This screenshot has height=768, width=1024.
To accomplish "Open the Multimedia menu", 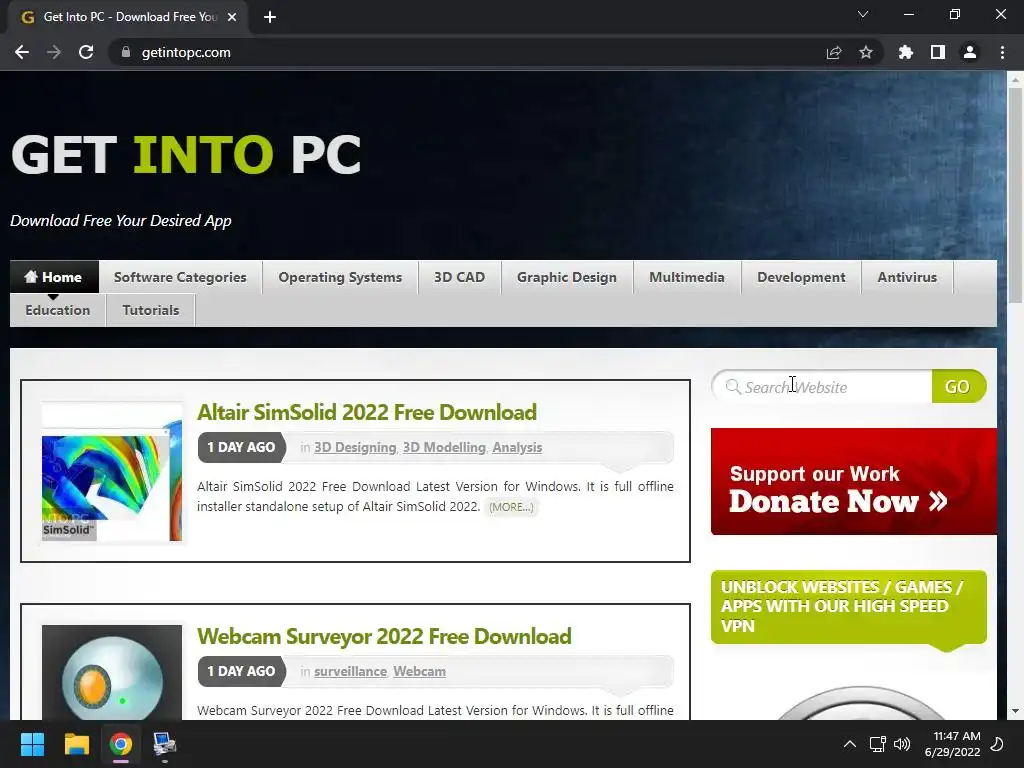I will [686, 277].
